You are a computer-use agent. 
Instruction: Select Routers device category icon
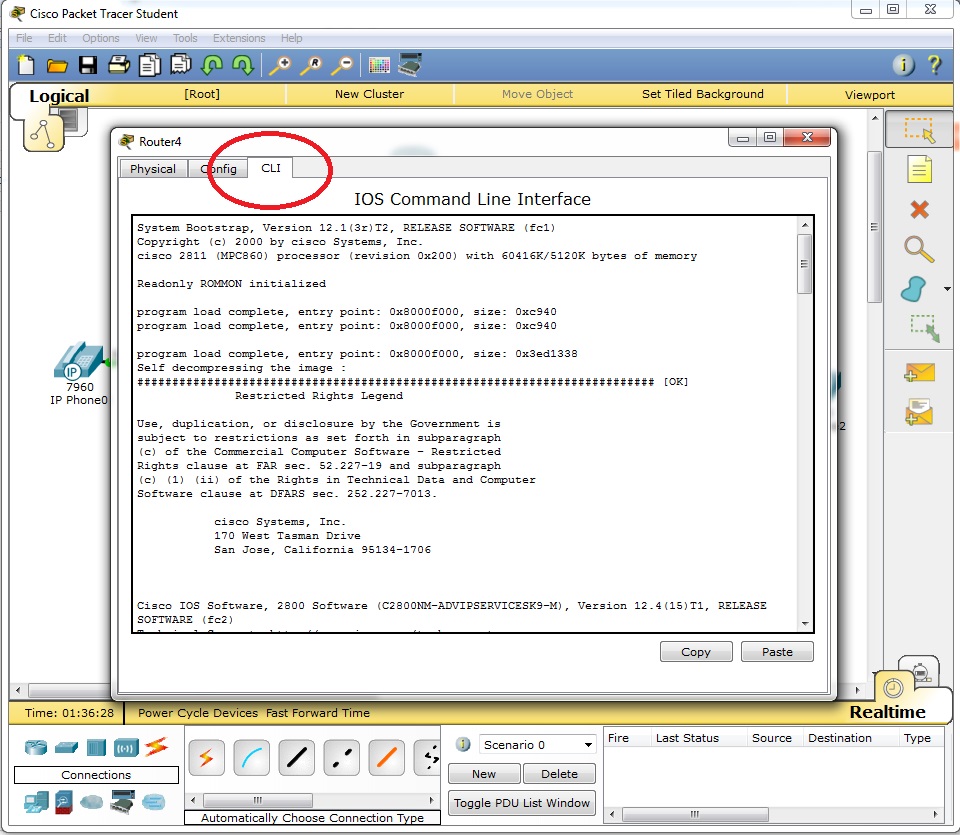36,747
